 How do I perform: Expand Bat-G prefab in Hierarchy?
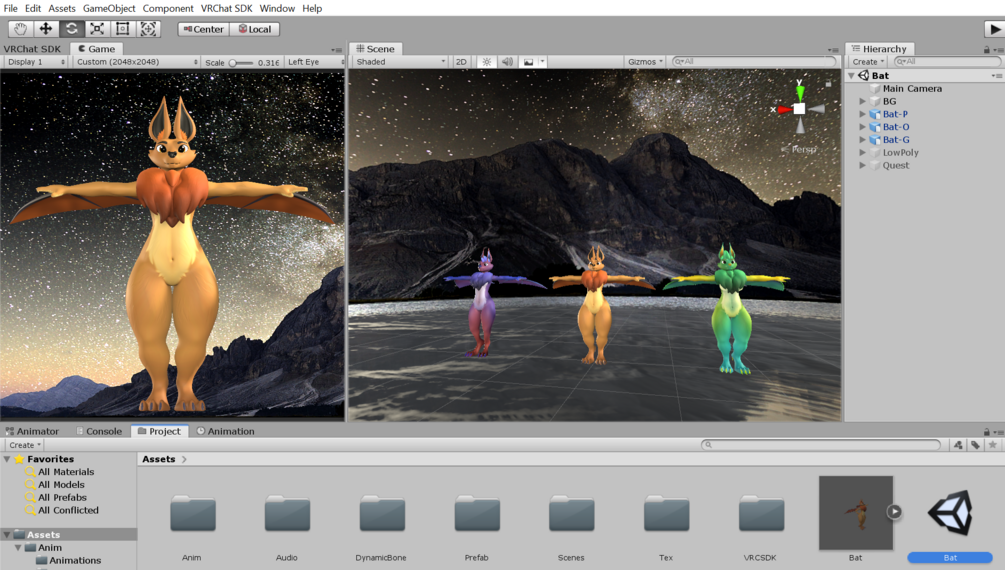863,140
